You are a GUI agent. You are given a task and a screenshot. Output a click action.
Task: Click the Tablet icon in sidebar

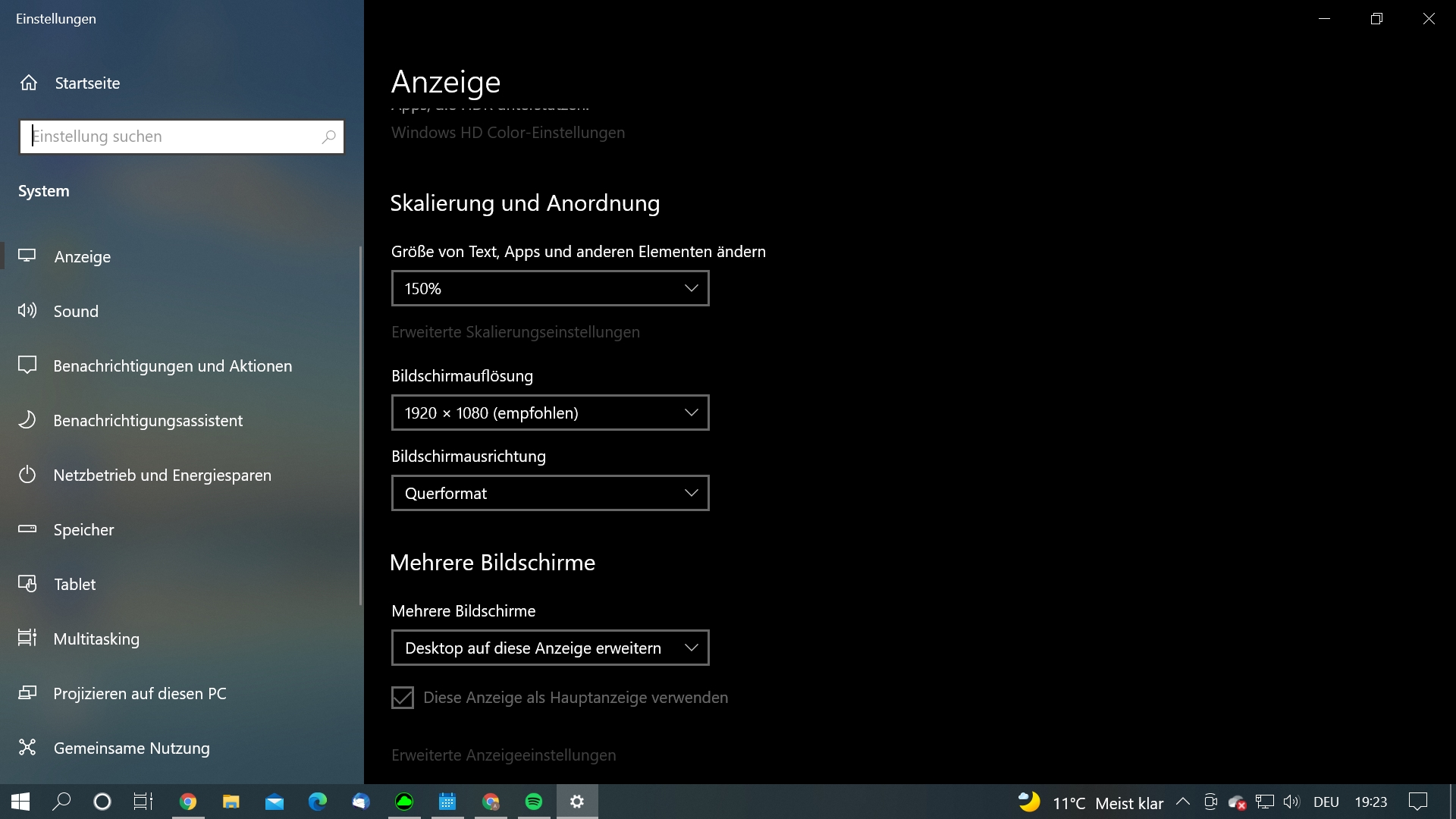click(x=27, y=584)
